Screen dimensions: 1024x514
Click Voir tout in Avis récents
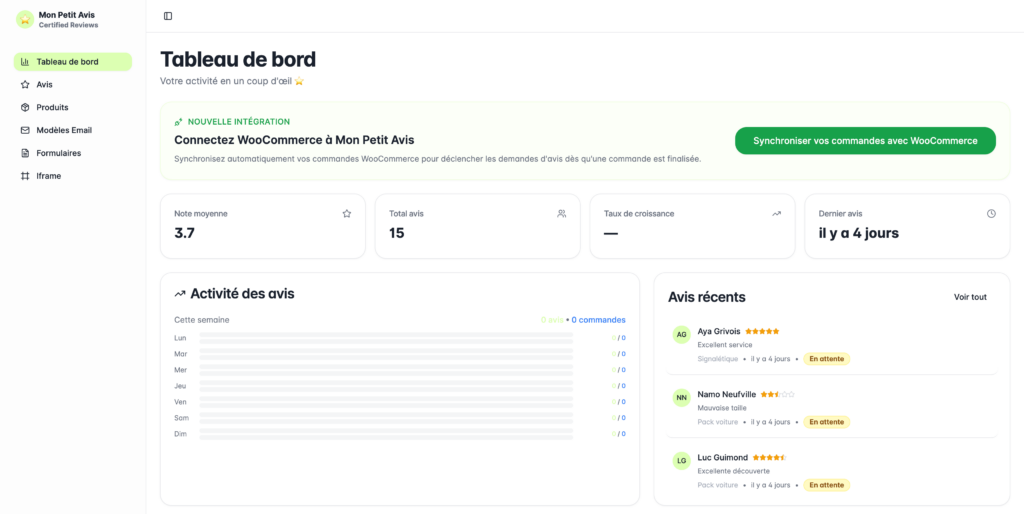pyautogui.click(x=970, y=297)
